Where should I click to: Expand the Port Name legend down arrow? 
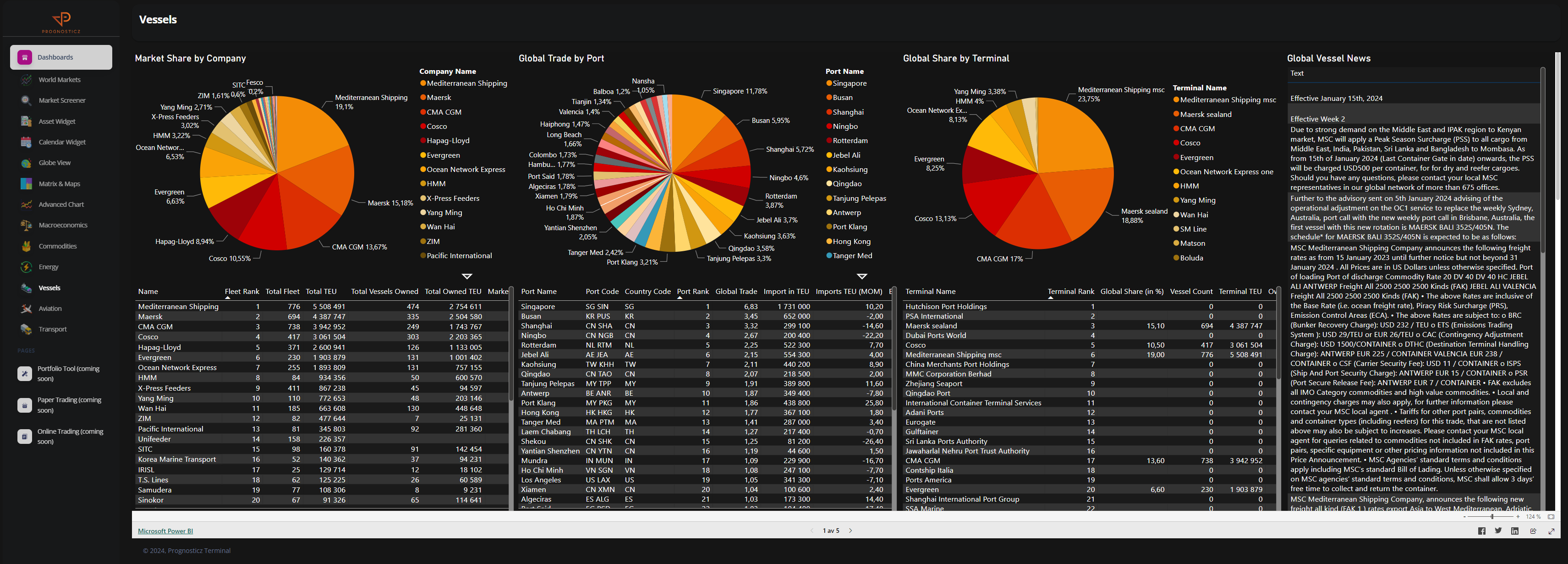861,276
